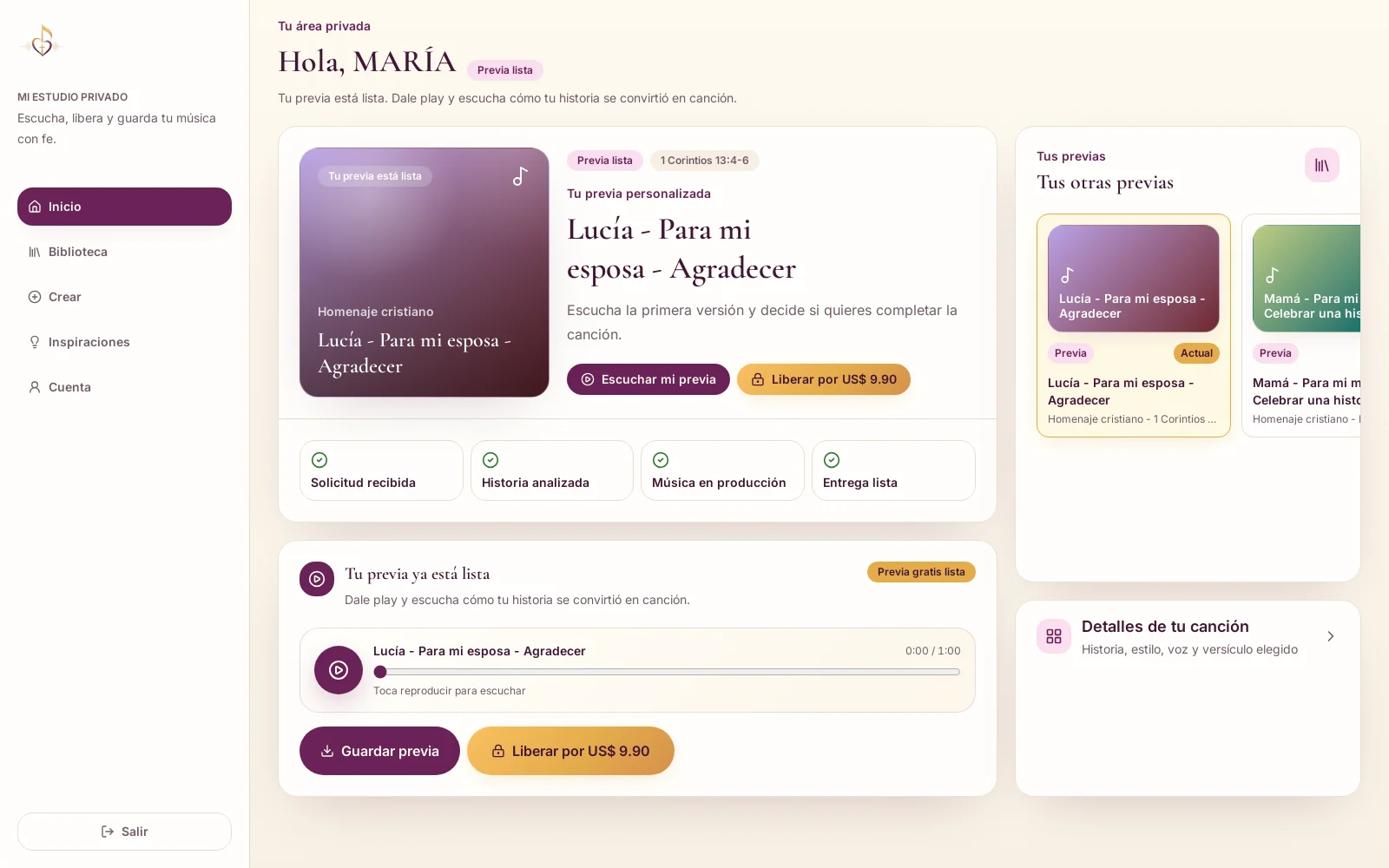Click the grid icon in Detalles de tu canción
This screenshot has width=1389, height=868.
point(1054,636)
